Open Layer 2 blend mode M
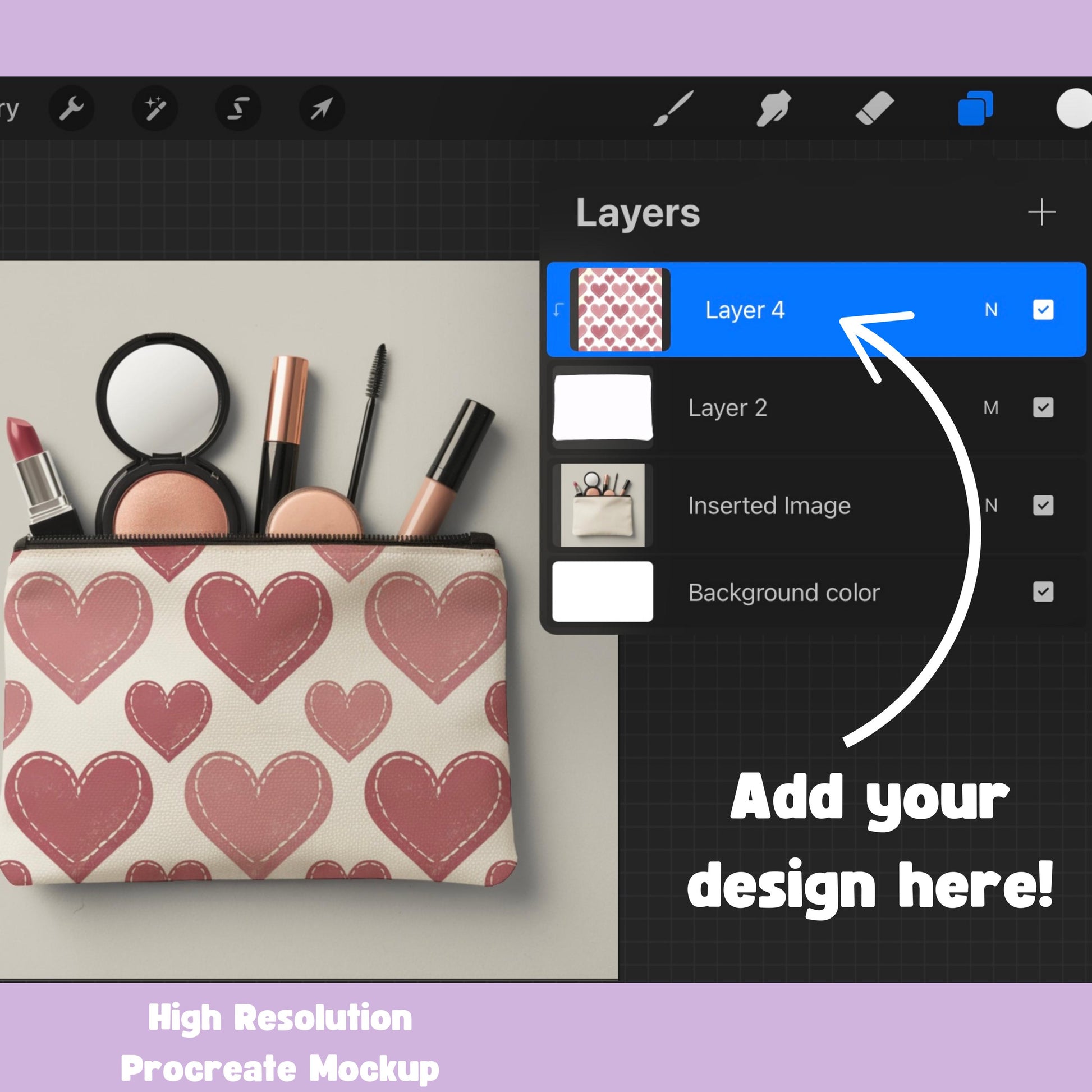This screenshot has height=1092, width=1092. point(991,407)
